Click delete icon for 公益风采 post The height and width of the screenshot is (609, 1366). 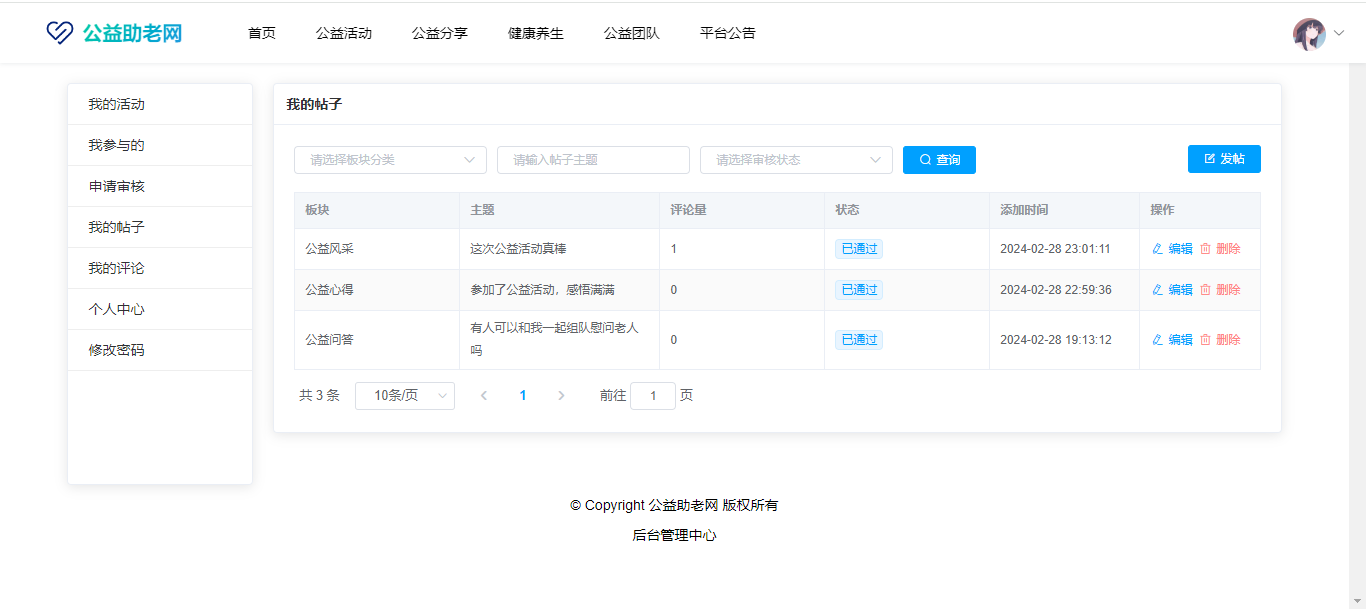1205,249
